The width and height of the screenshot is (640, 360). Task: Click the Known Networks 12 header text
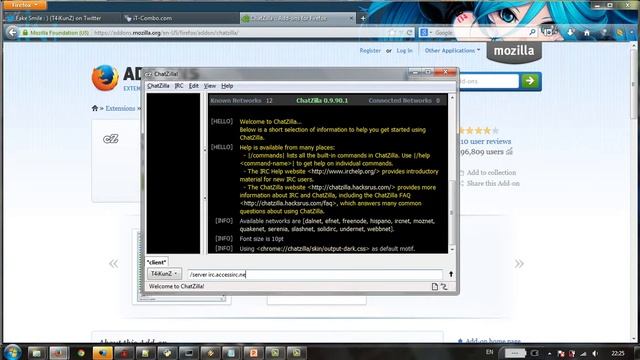tap(241, 100)
